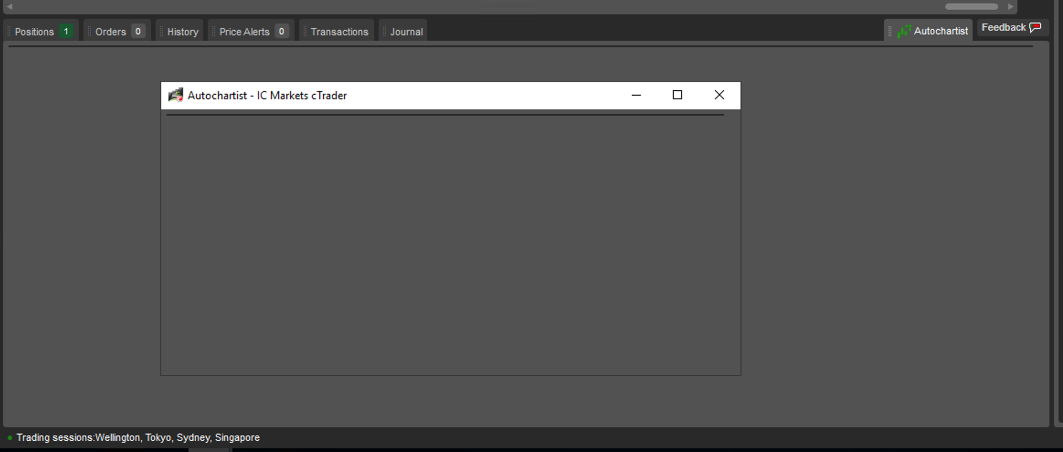This screenshot has height=452, width=1063.
Task: Open the History tab
Action: click(180, 31)
